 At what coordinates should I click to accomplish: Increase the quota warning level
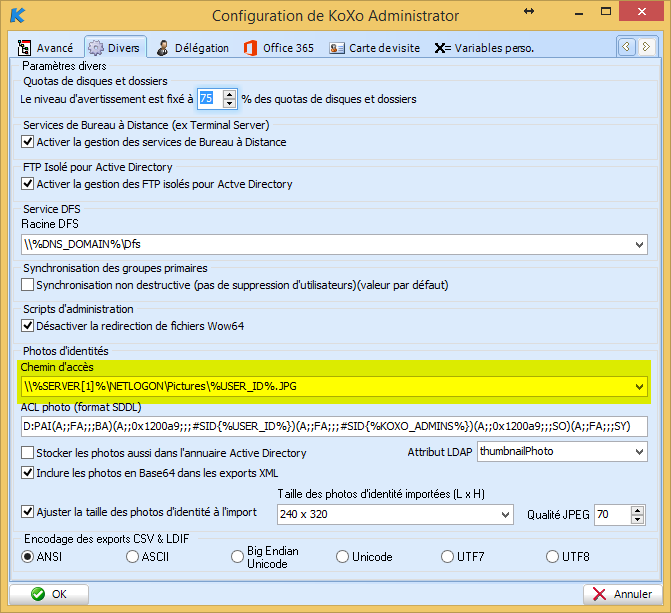click(229, 95)
